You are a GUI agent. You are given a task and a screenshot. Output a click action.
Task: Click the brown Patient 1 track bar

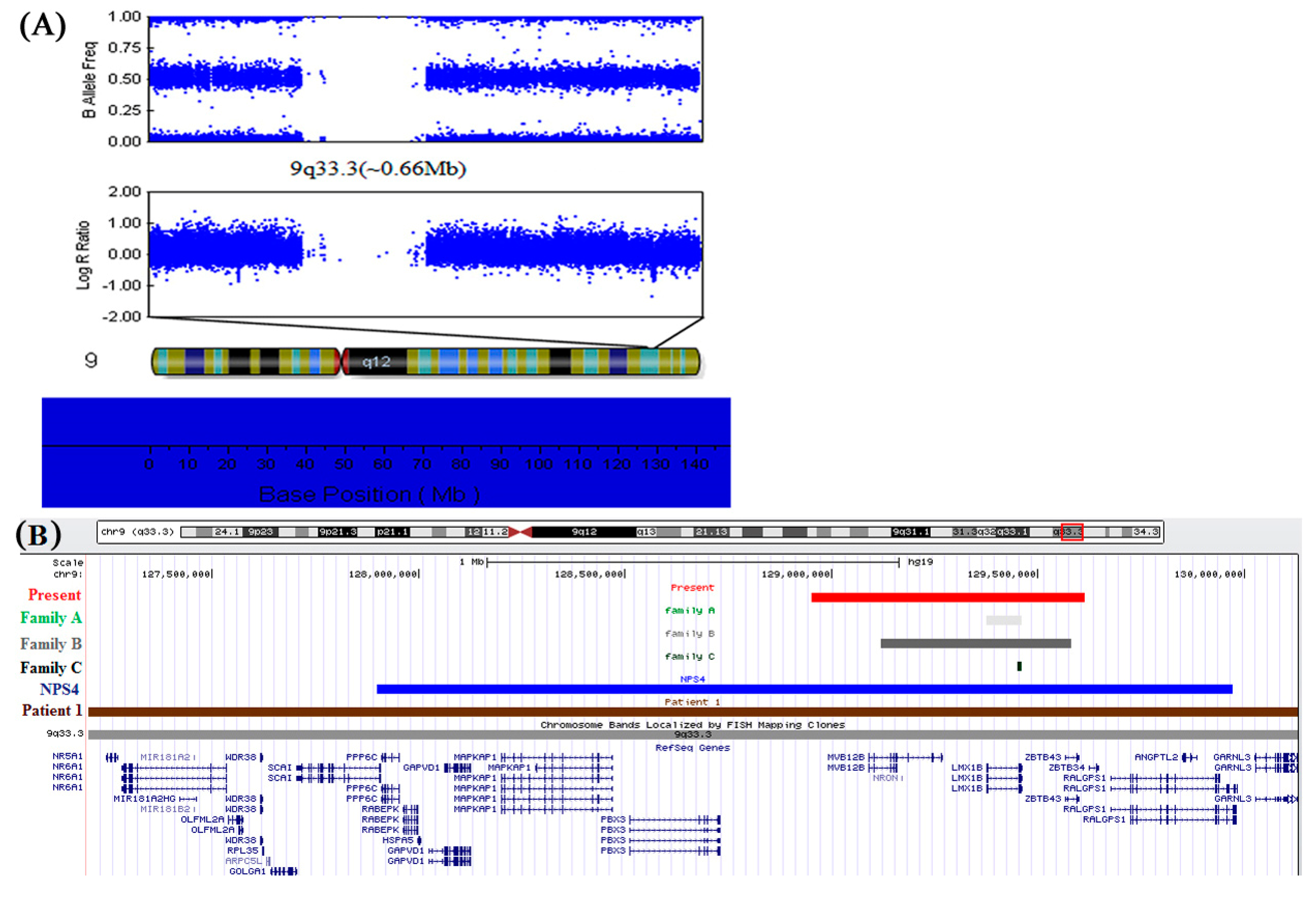[x=692, y=712]
